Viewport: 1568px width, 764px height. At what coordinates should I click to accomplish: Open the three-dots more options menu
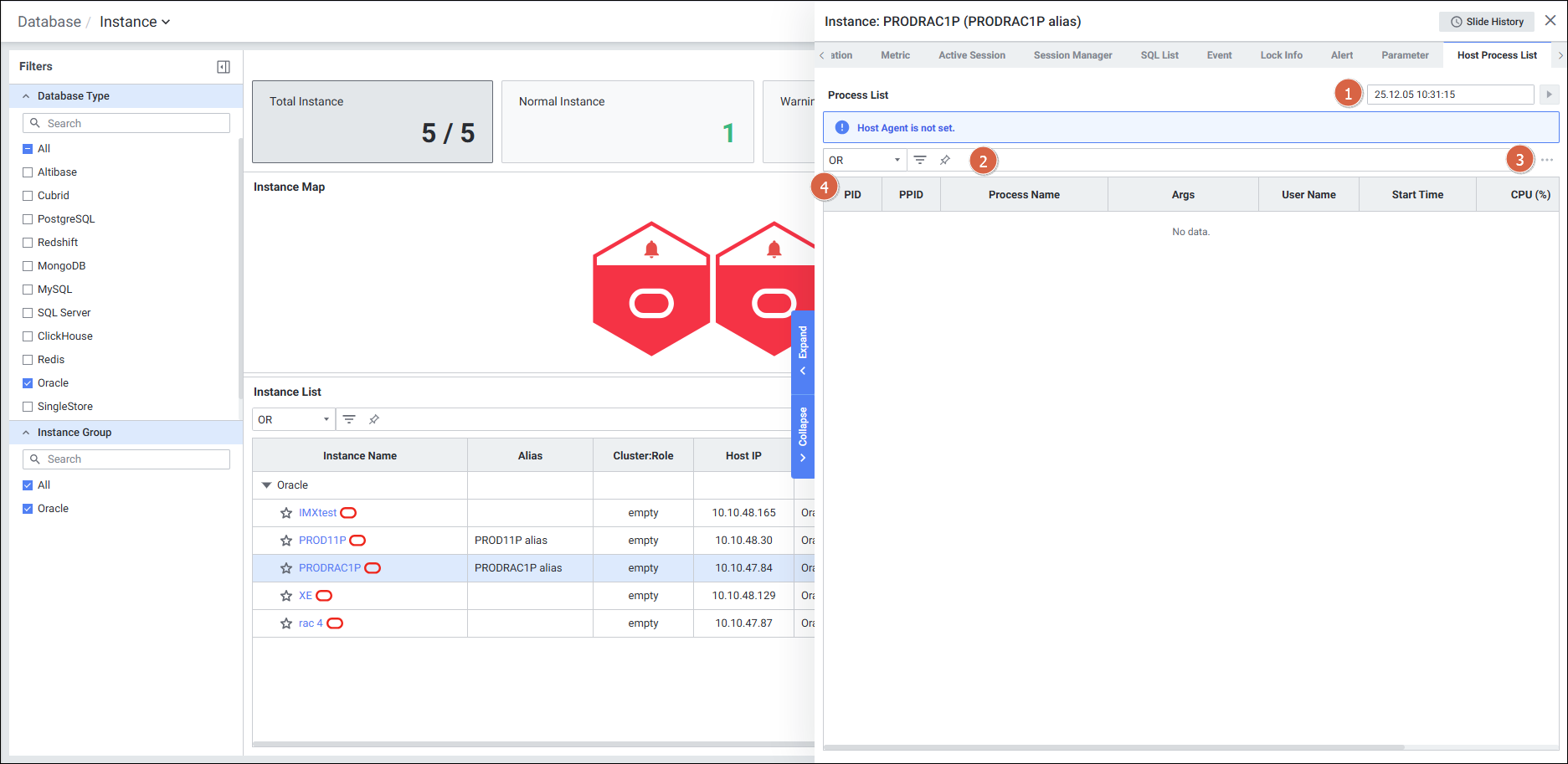tap(1546, 160)
